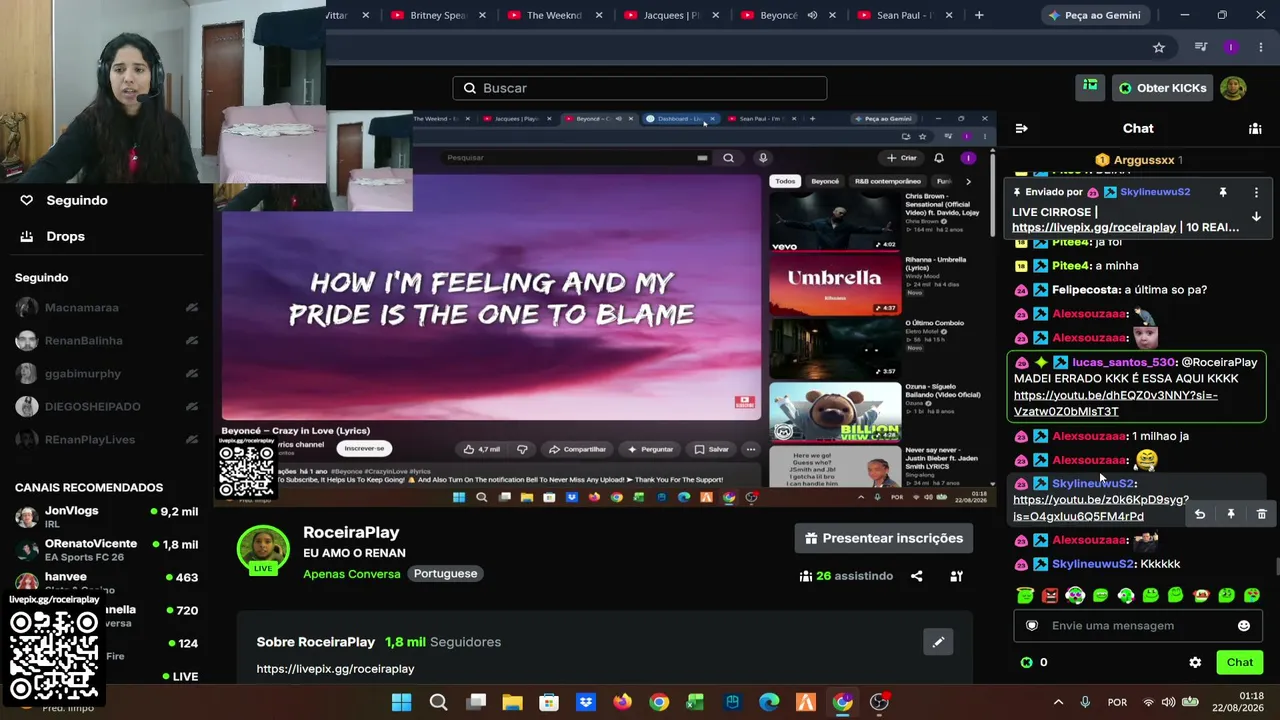Open Microsoft Edge from the taskbar

click(769, 702)
